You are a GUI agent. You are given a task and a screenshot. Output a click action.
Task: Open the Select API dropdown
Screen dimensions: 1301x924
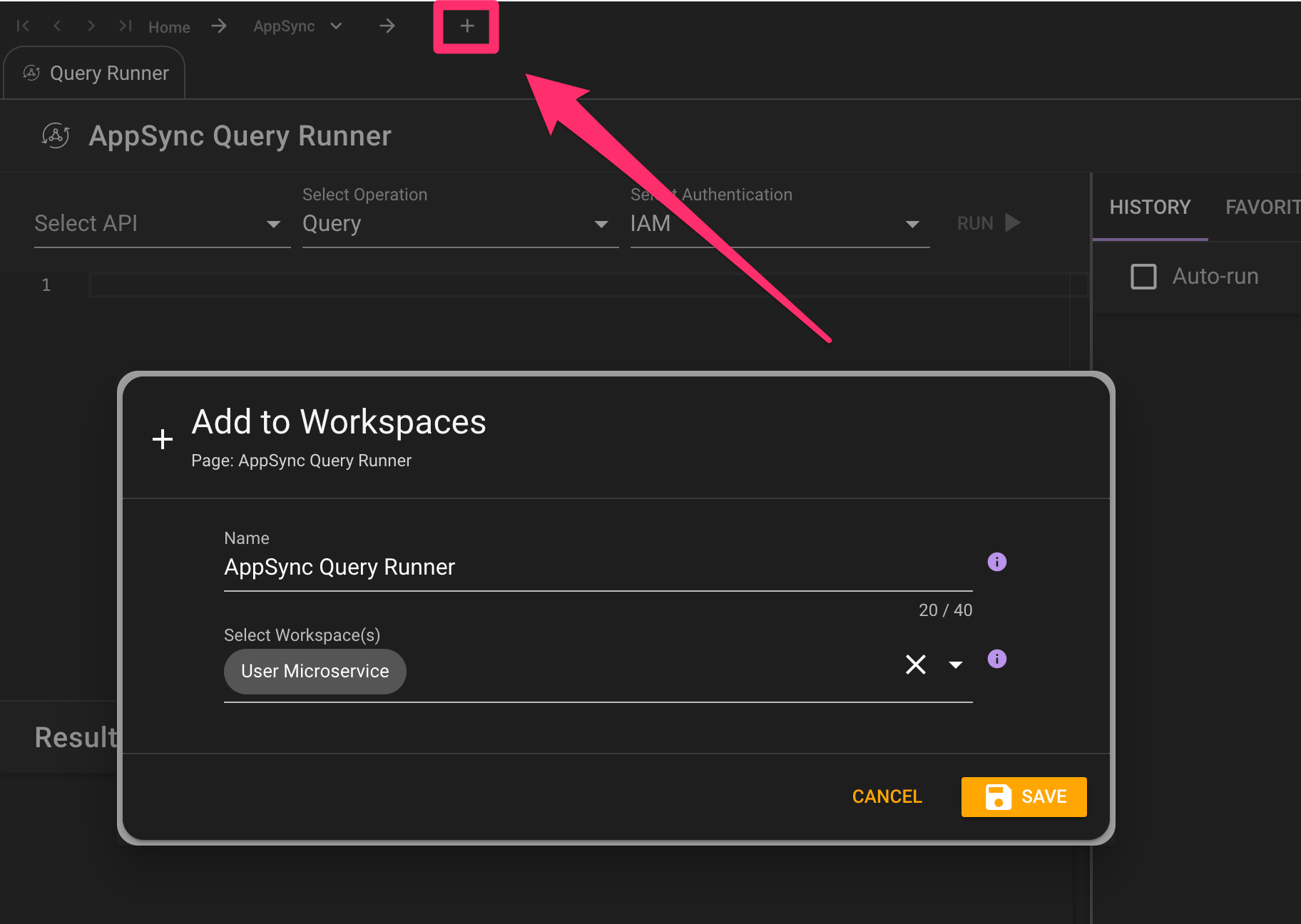(x=163, y=224)
